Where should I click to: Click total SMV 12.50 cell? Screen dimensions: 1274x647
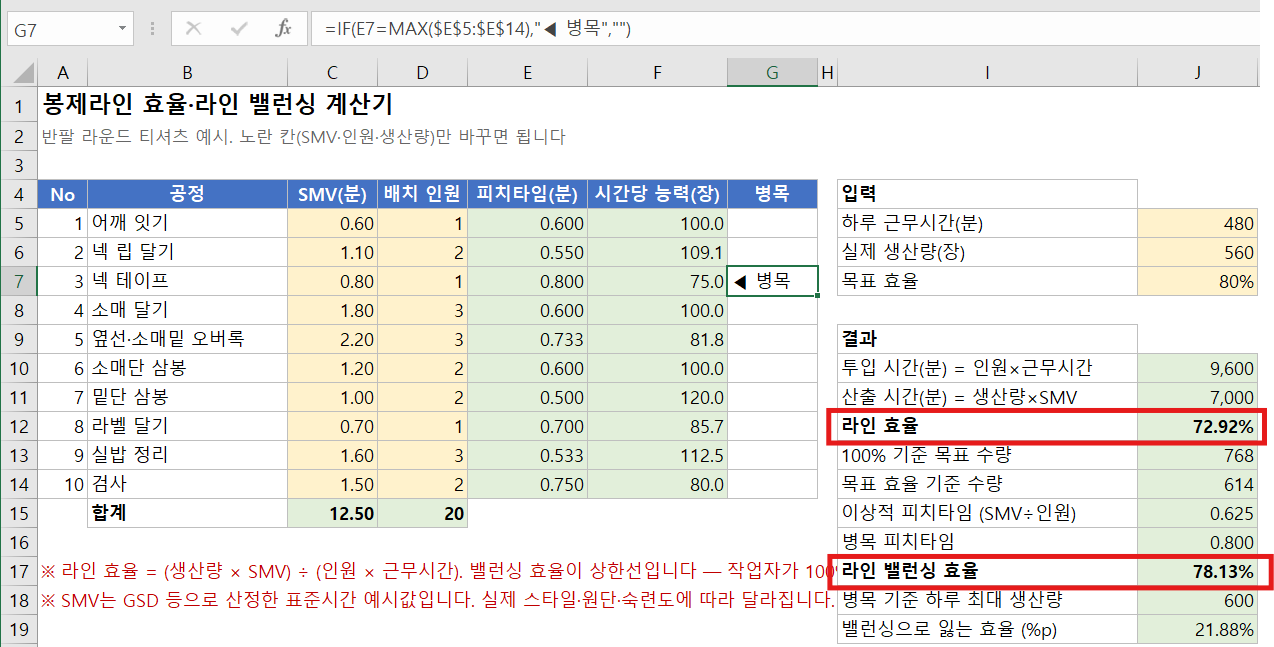(333, 513)
